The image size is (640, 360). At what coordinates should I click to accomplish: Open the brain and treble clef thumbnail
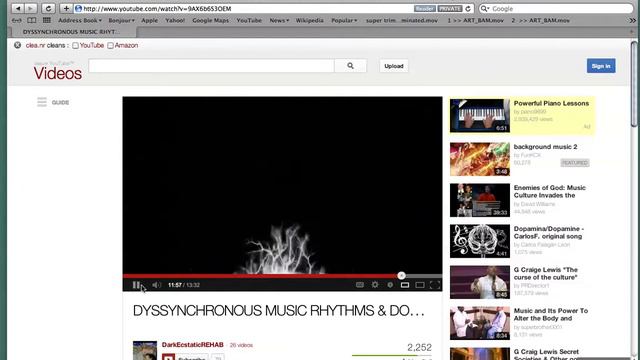coord(480,241)
